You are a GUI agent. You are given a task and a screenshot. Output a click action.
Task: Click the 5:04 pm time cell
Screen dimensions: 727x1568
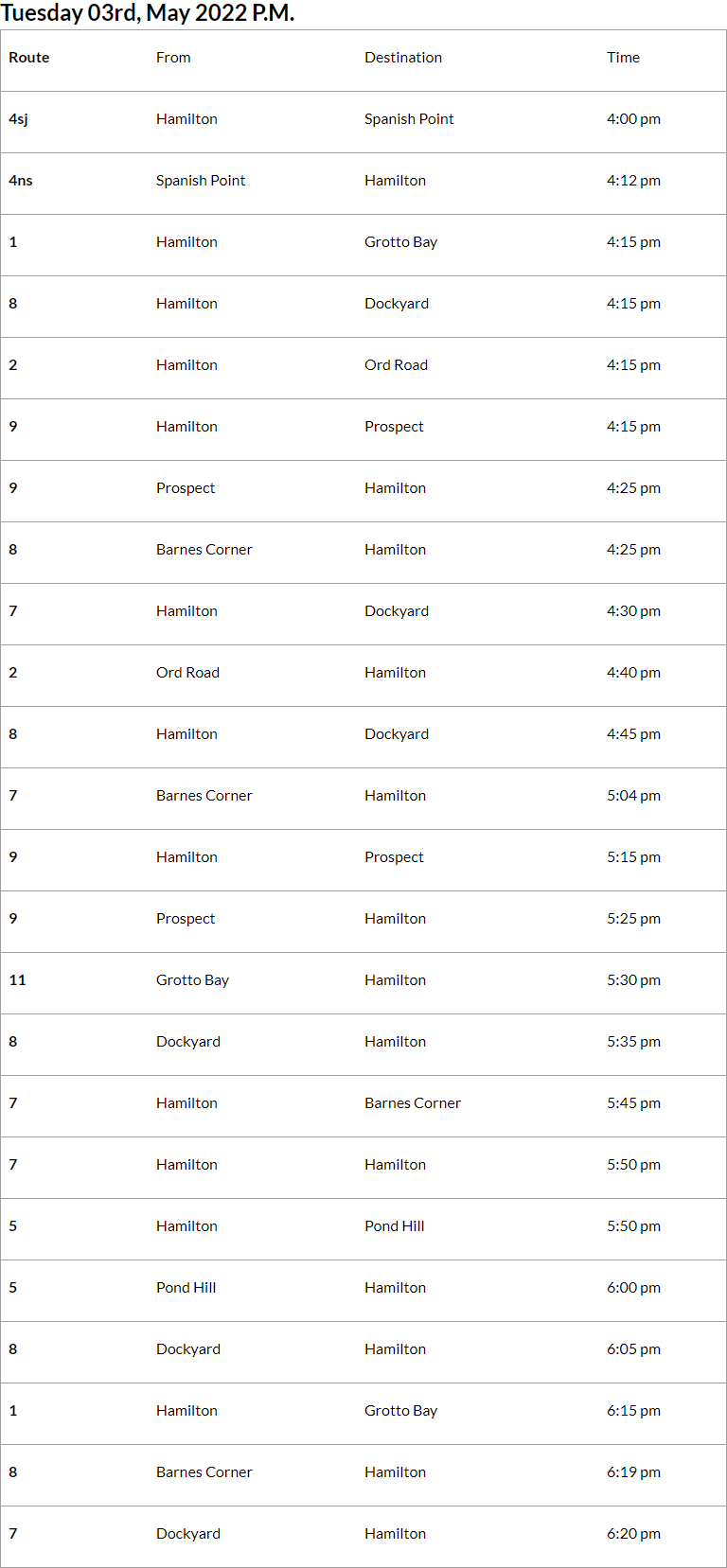coord(633,796)
